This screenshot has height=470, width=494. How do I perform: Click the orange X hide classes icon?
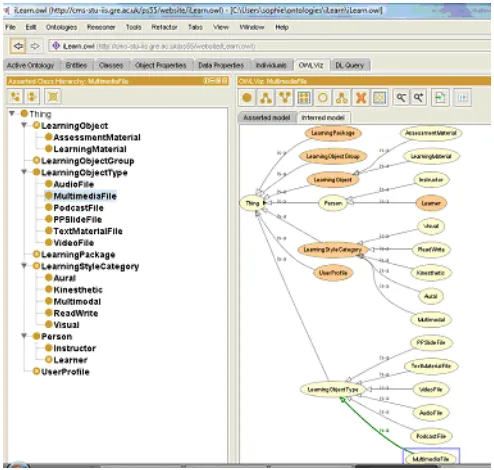point(361,98)
